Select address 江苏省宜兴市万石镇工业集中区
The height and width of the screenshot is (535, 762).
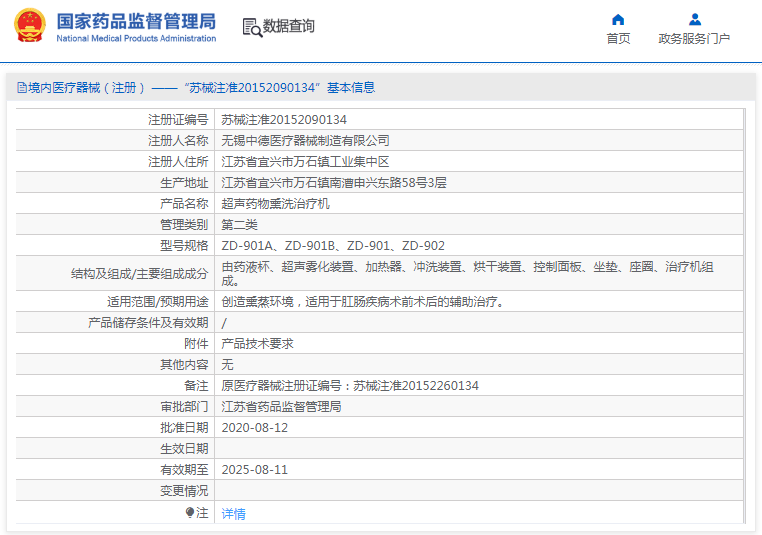[305, 161]
